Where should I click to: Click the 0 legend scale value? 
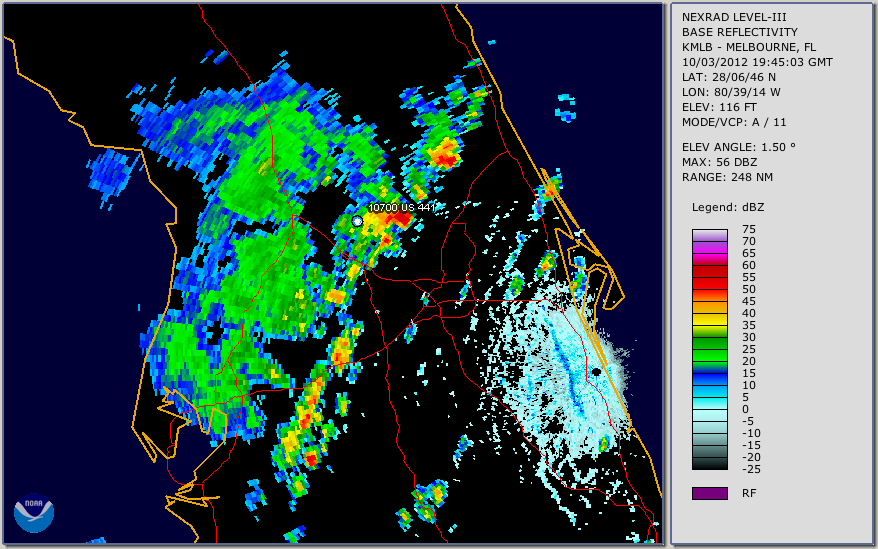(745, 410)
